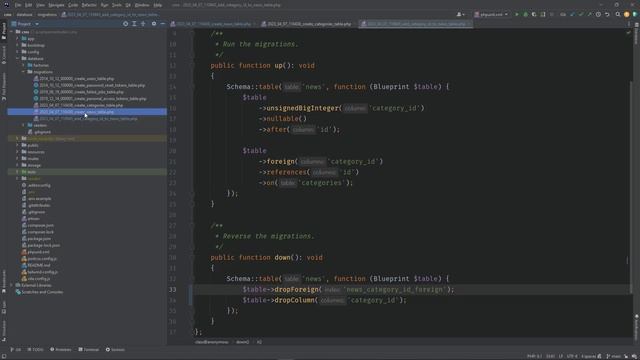Collapse the database folder in tree
The image size is (640, 360).
coord(18,58)
